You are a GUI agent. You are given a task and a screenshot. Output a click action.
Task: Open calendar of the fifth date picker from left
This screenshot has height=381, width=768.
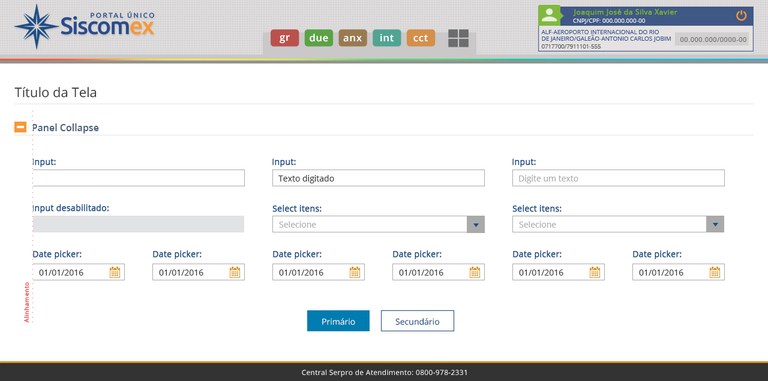coord(595,272)
